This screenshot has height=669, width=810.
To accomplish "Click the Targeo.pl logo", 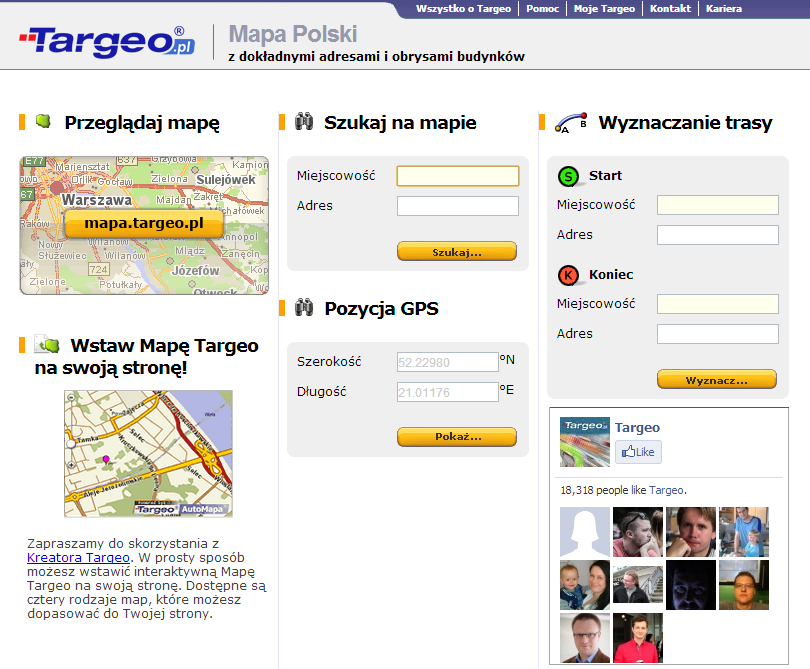I will coord(107,41).
